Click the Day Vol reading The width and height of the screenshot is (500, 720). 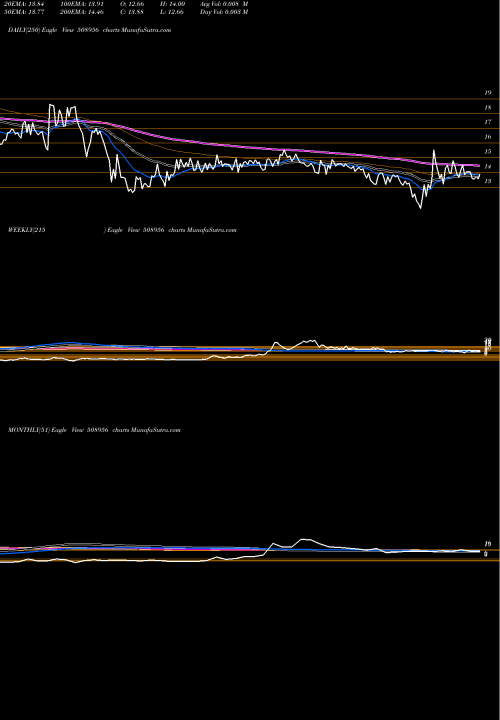coord(224,12)
